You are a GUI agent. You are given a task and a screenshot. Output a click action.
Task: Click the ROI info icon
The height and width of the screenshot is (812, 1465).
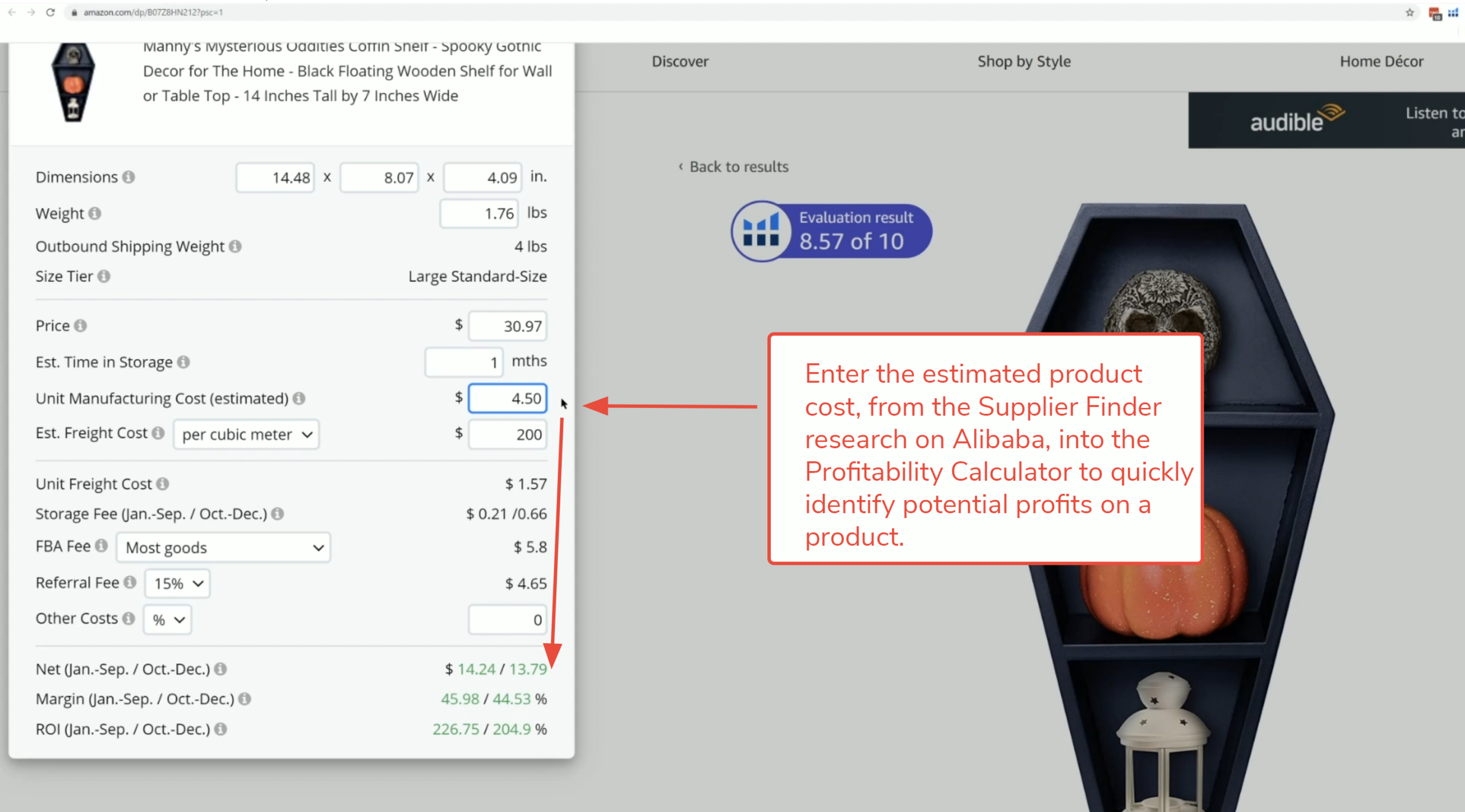pos(220,729)
